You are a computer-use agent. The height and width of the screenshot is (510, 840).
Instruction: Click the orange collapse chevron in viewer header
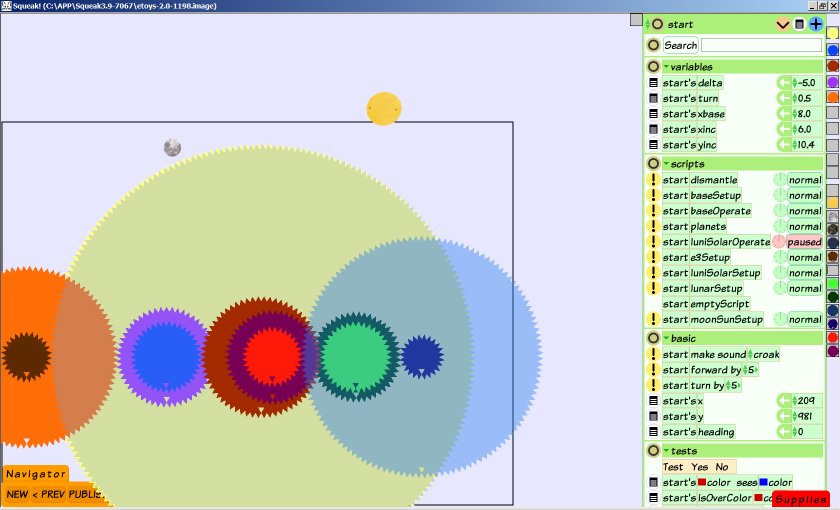[x=783, y=25]
